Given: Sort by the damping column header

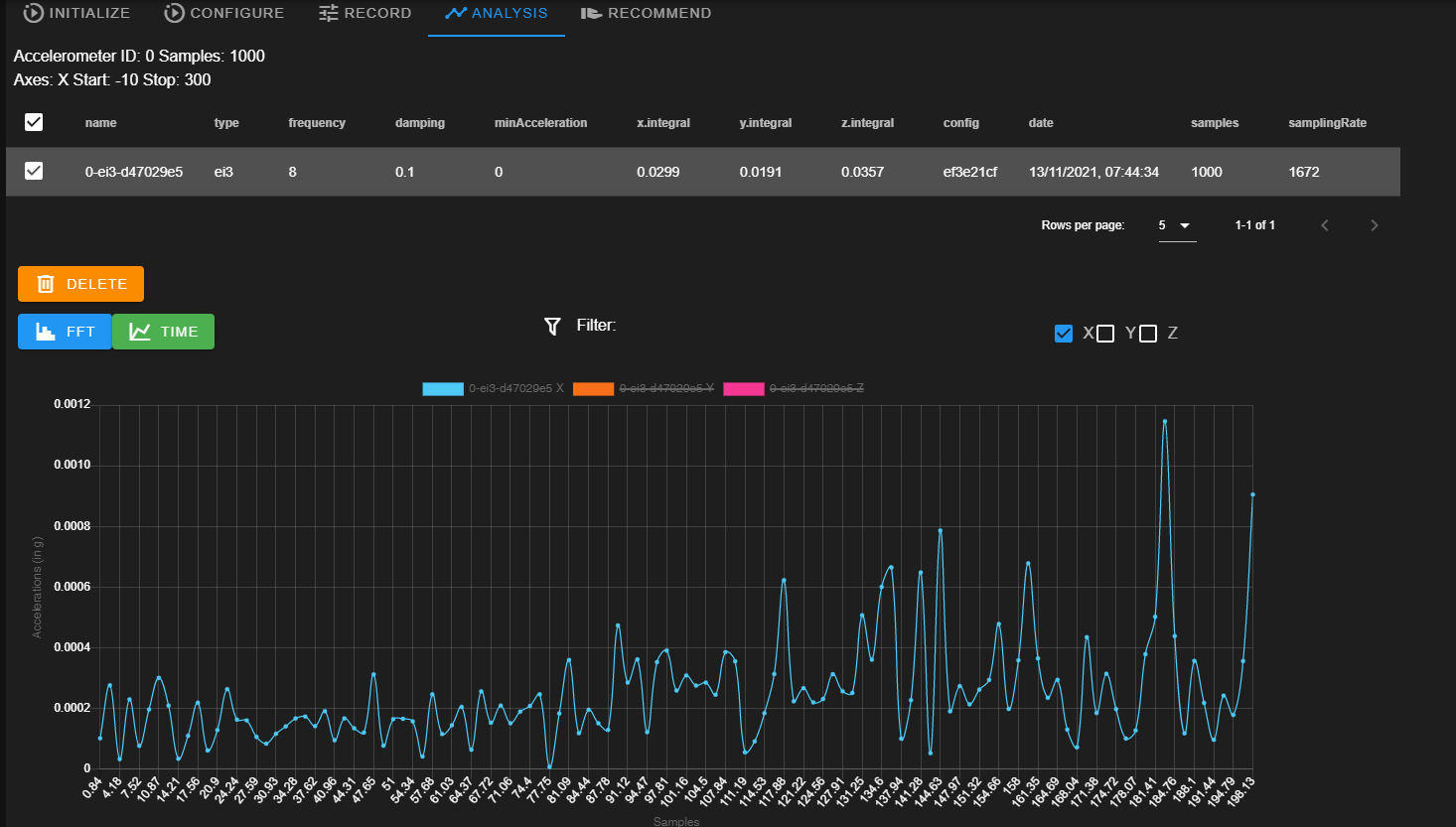Looking at the screenshot, I should click(x=420, y=123).
